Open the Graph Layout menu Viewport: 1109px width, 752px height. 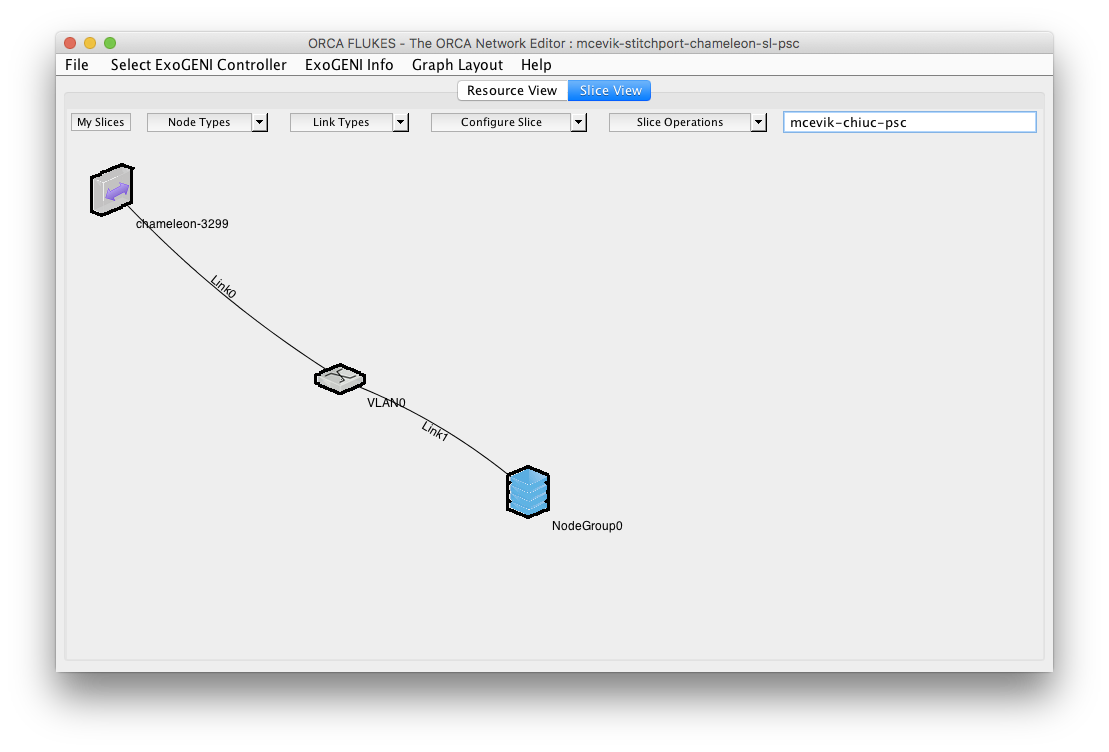point(458,65)
